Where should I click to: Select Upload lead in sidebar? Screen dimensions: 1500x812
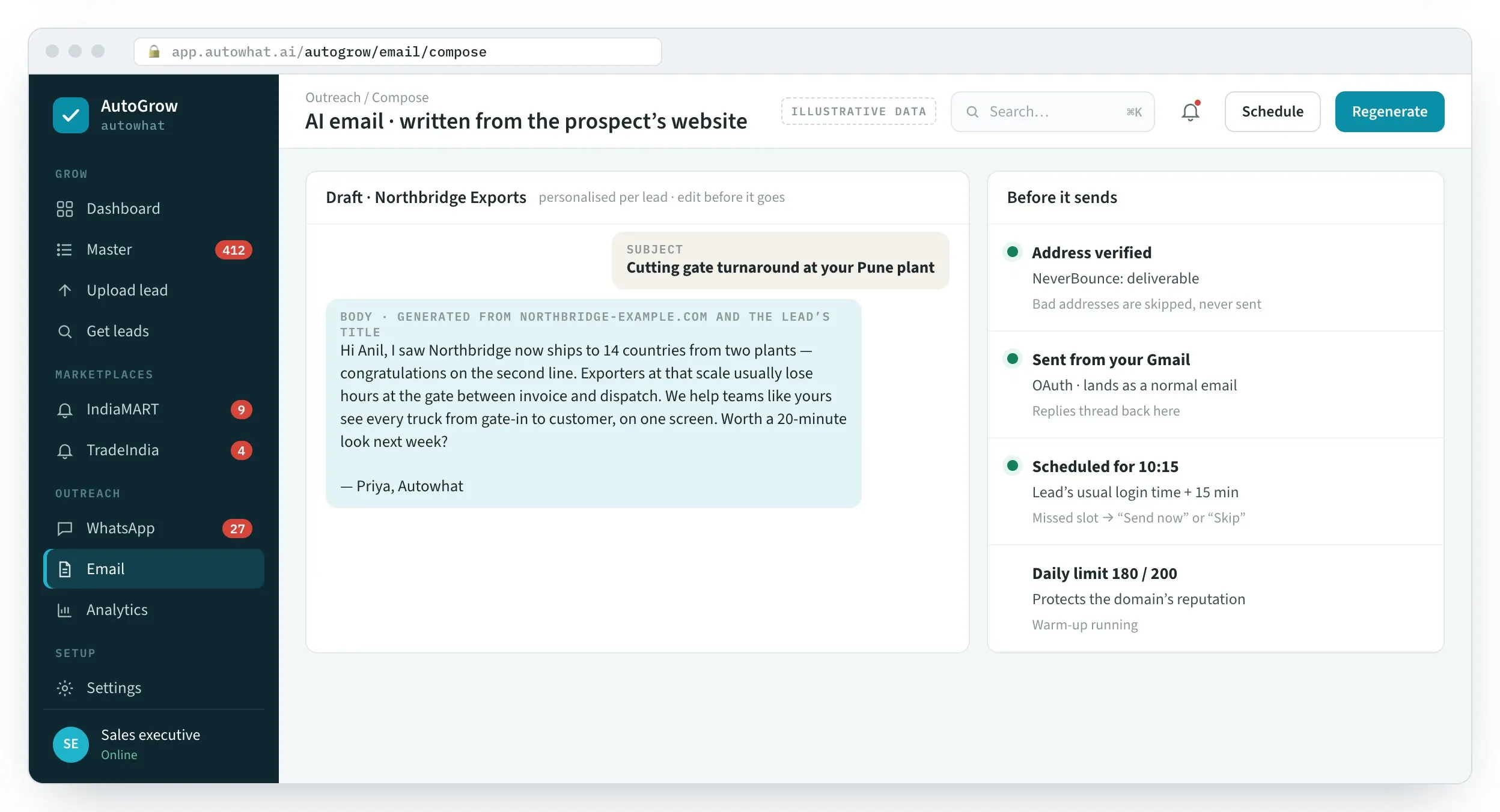(x=154, y=290)
